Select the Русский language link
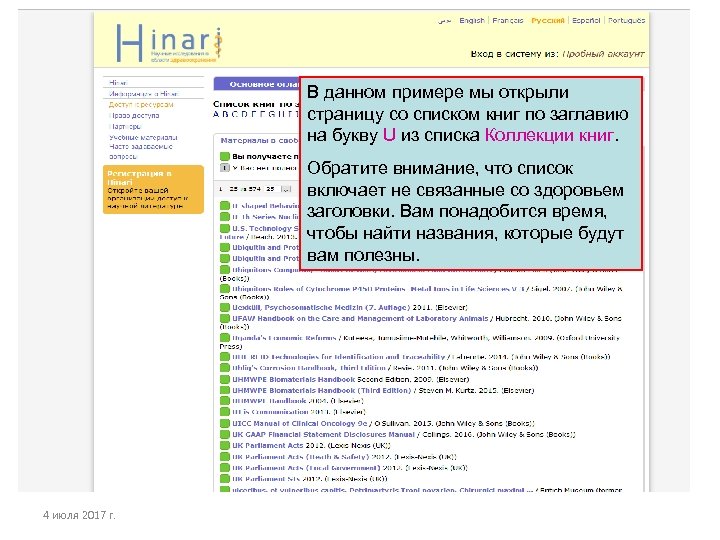Viewport: 720px width, 540px height. pos(547,20)
